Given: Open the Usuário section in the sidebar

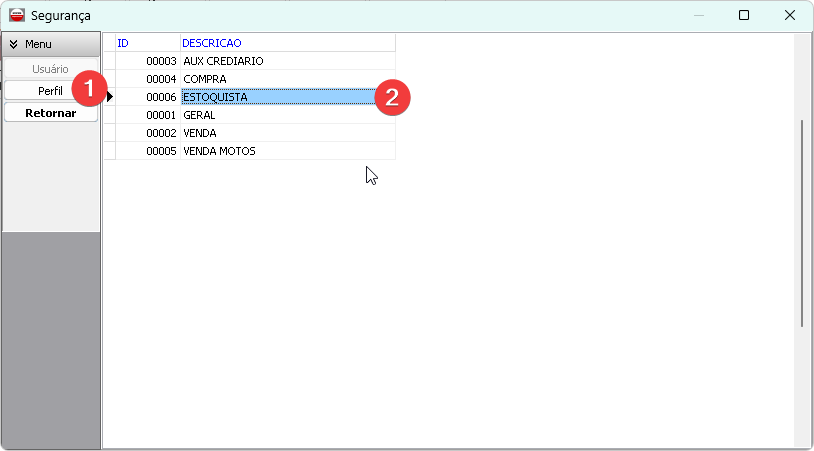Looking at the screenshot, I should pyautogui.click(x=51, y=69).
